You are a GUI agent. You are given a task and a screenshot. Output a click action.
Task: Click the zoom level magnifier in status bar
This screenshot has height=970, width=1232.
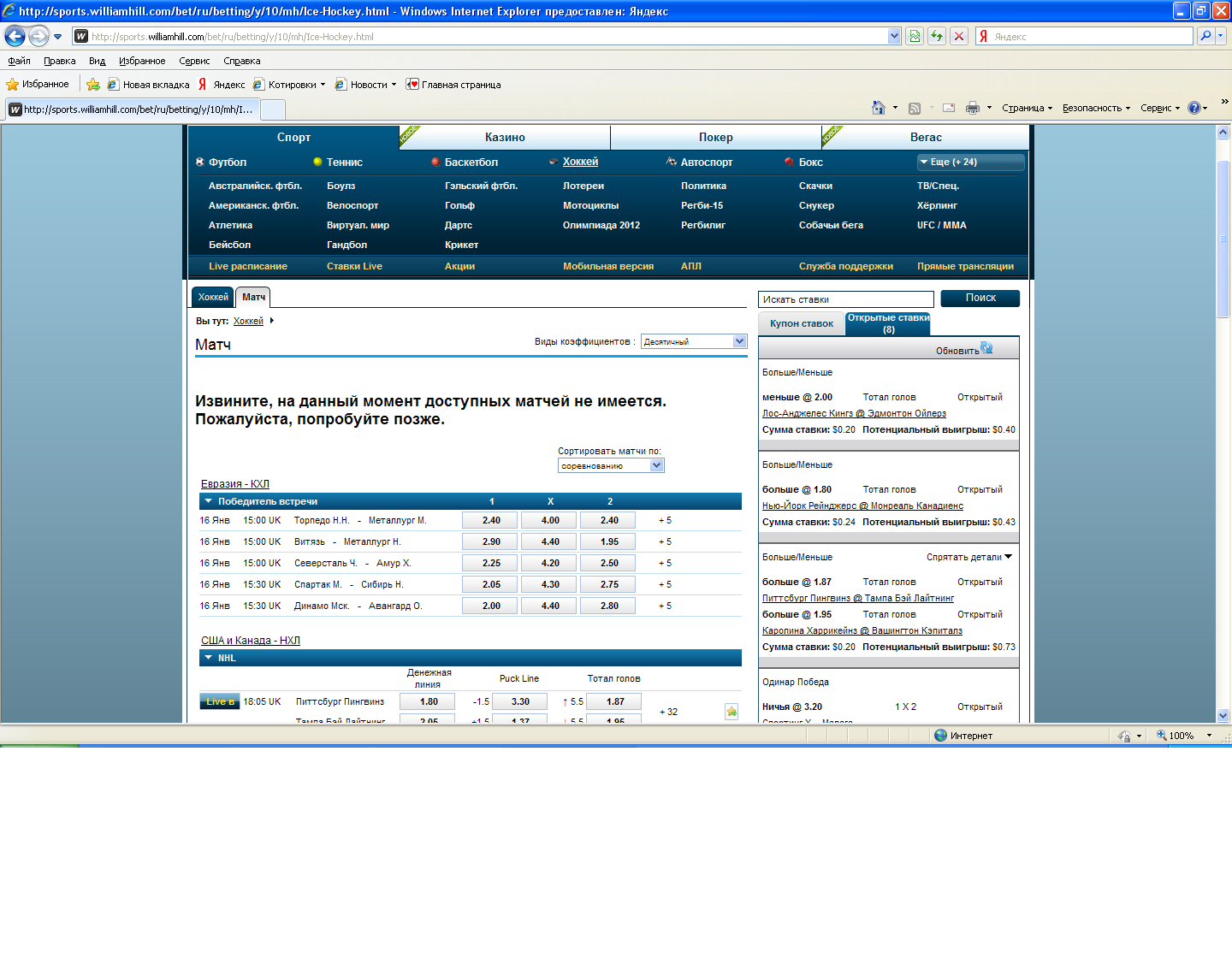(1162, 736)
